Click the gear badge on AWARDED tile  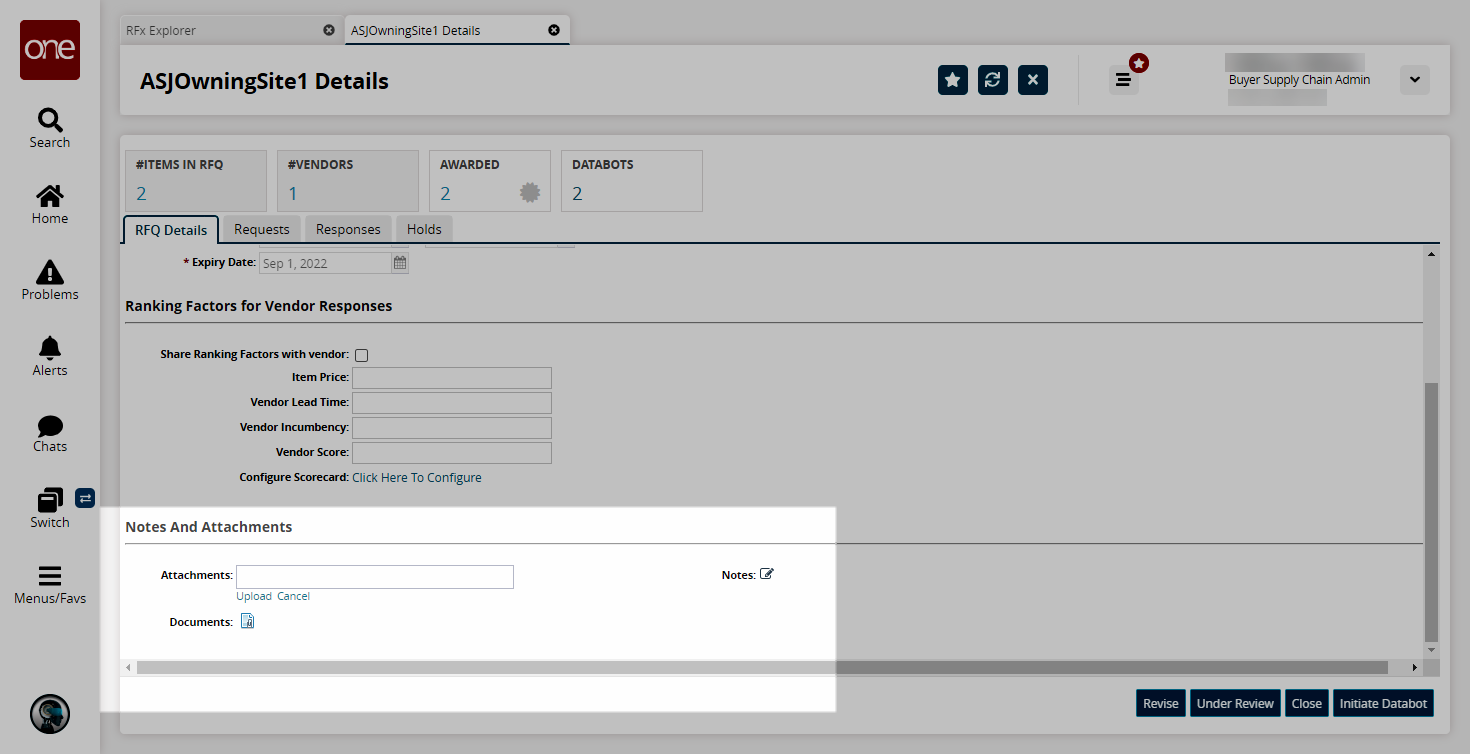tap(530, 193)
